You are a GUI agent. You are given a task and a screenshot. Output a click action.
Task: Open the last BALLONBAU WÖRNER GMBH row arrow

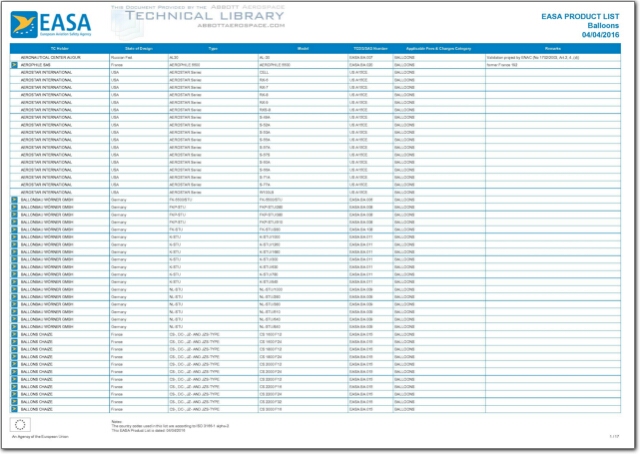[x=14, y=326]
